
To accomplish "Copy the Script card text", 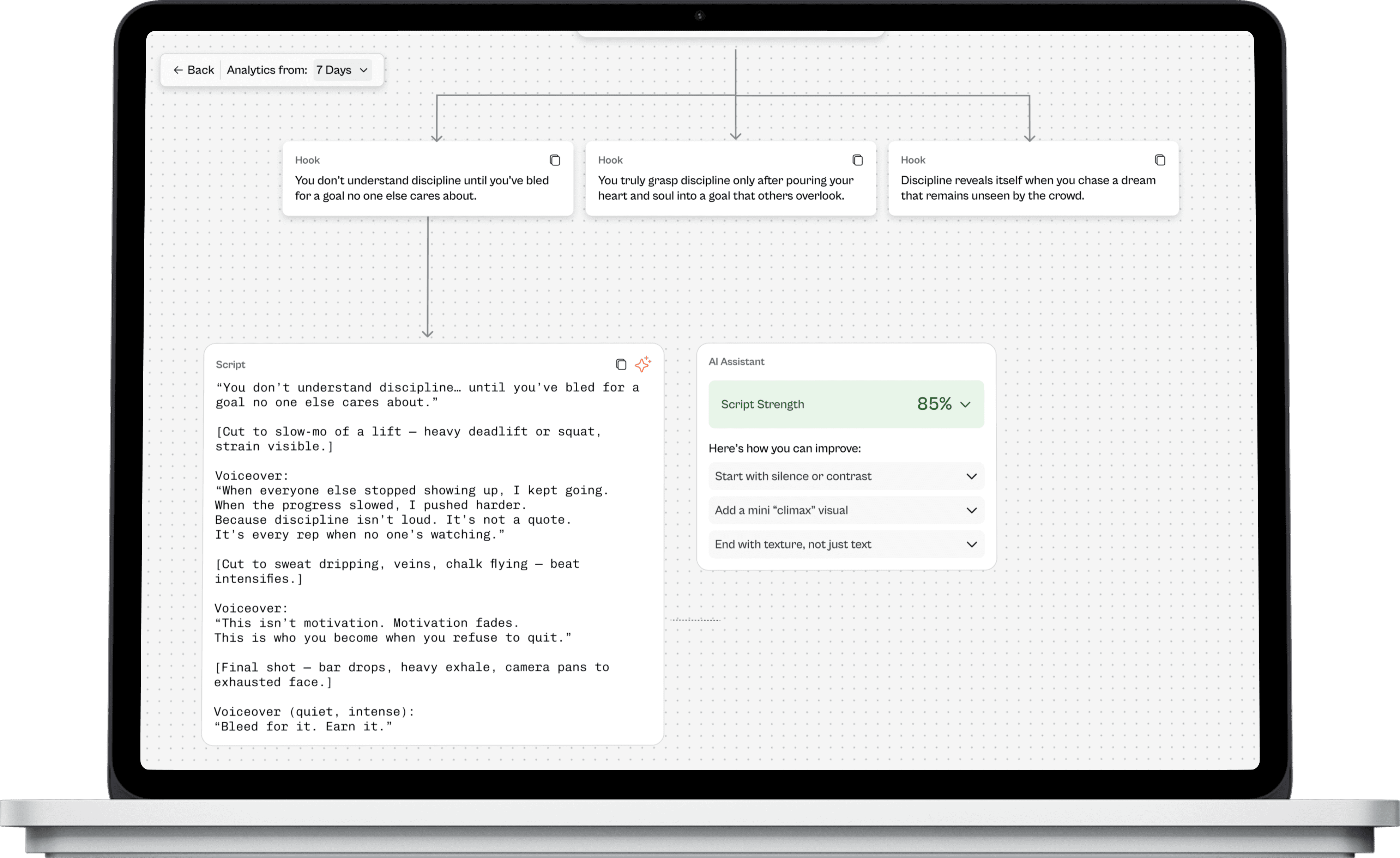I will 621,365.
